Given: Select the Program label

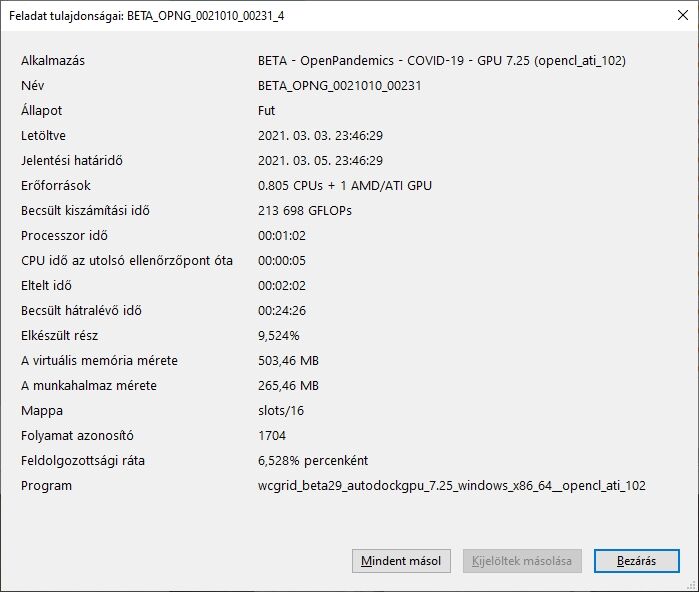Looking at the screenshot, I should point(46,485).
